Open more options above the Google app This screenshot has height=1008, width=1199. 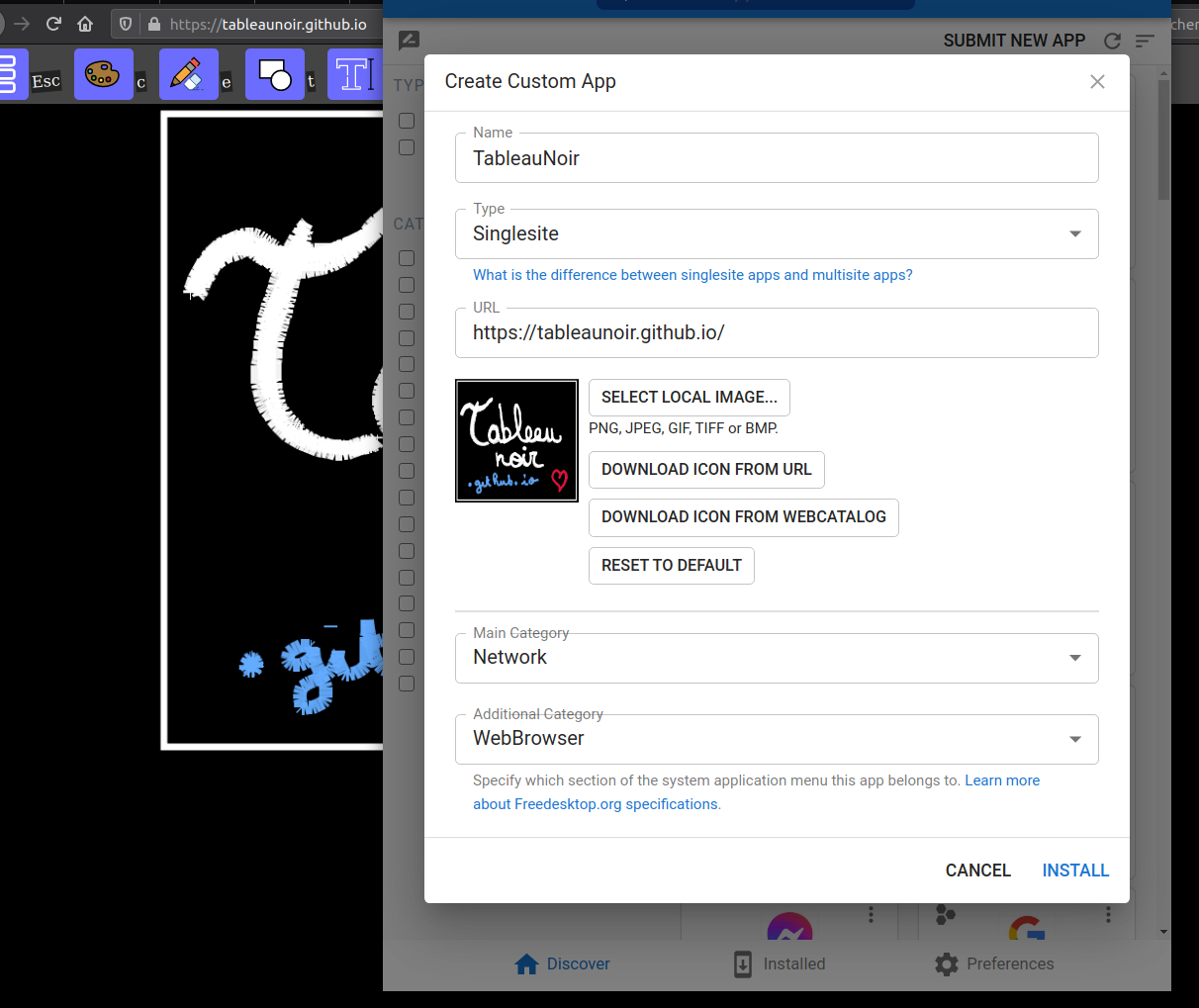pyautogui.click(x=1108, y=914)
